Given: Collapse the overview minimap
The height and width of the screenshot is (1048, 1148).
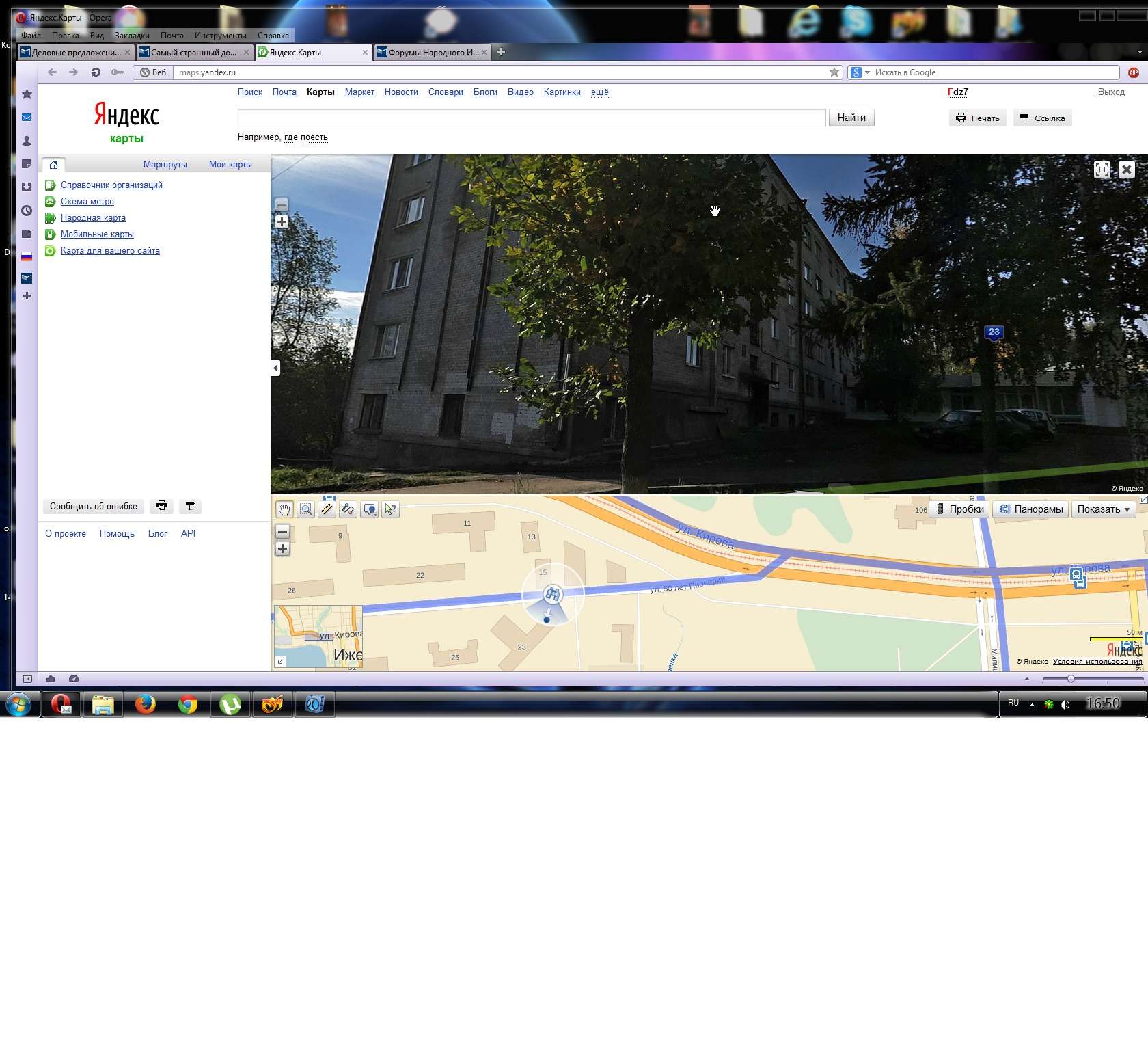Looking at the screenshot, I should pos(280,661).
